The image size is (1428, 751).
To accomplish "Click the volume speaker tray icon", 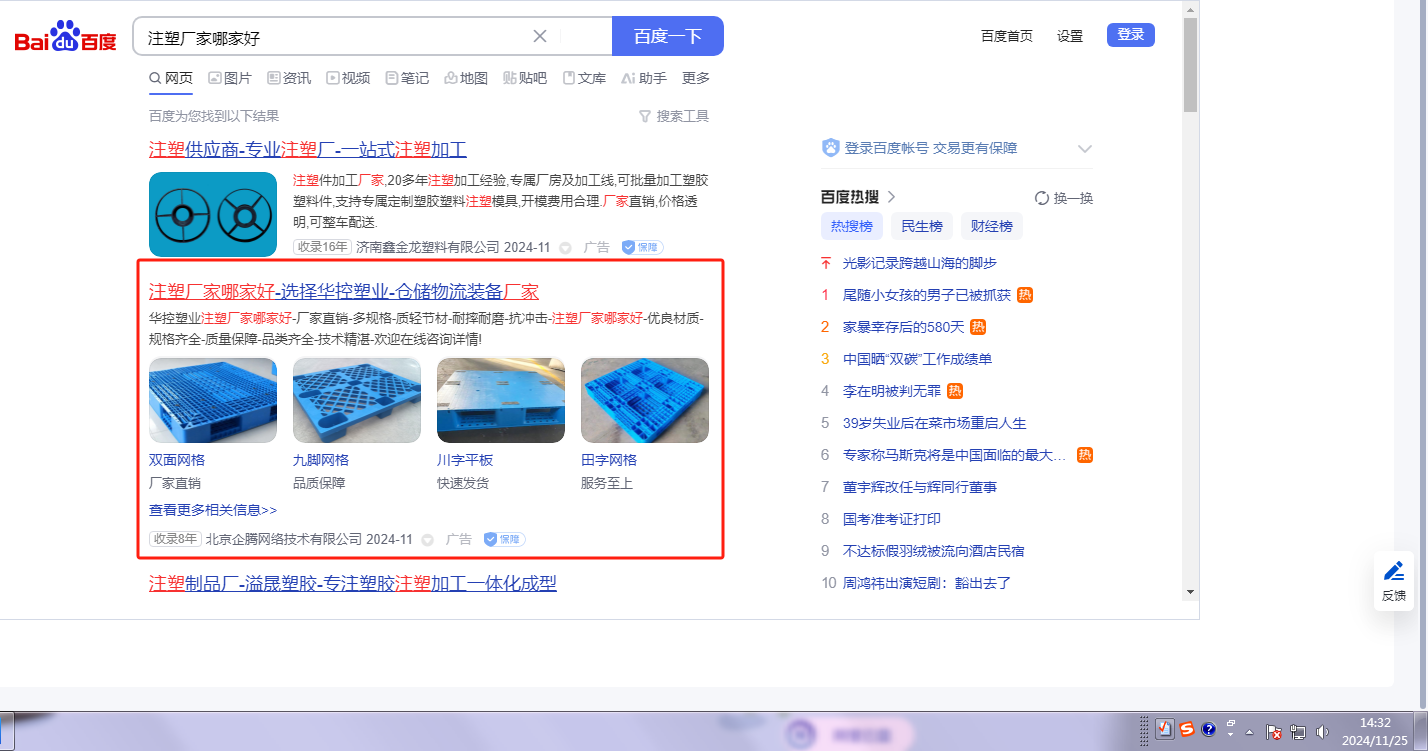I will (1322, 732).
